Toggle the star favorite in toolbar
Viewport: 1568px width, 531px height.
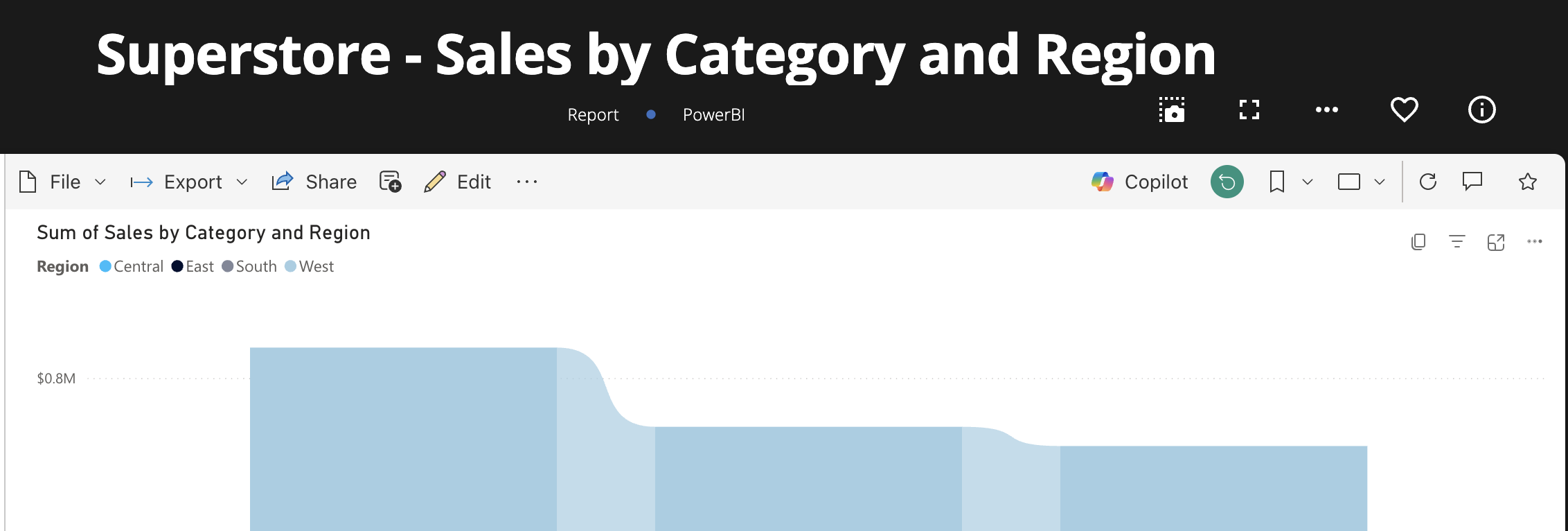coord(1527,182)
